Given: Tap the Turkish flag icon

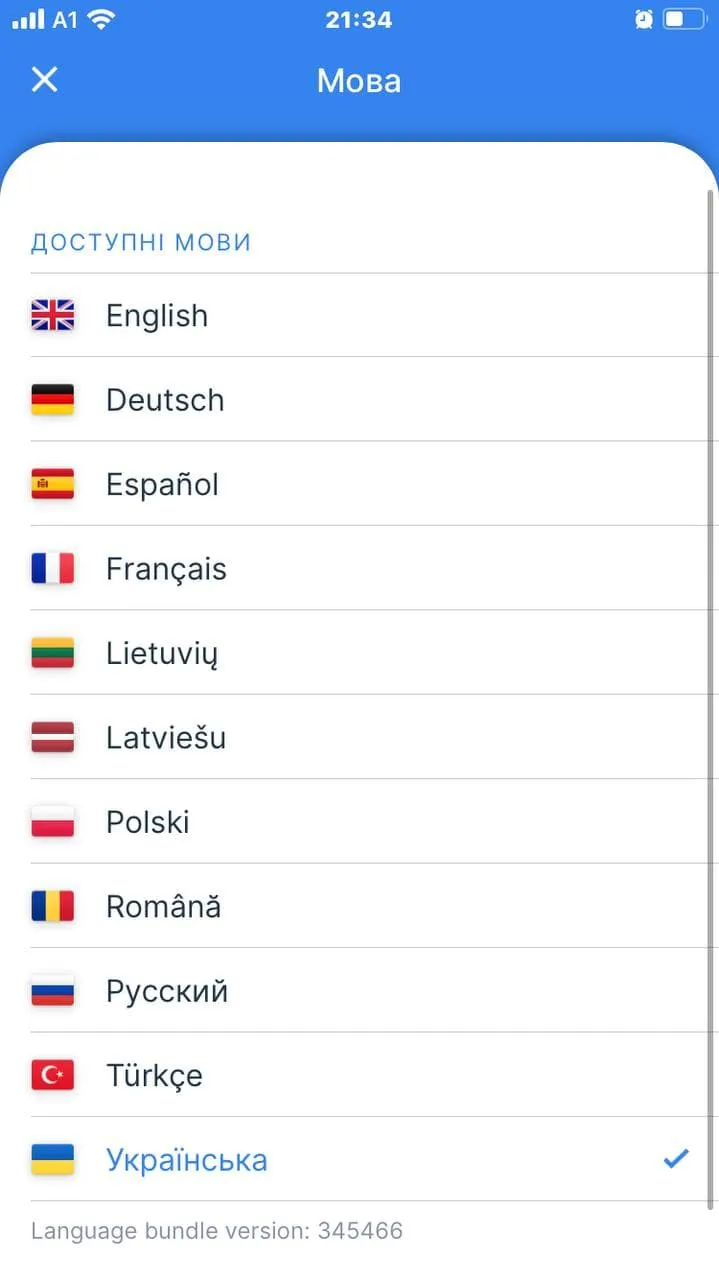Looking at the screenshot, I should tap(53, 1076).
